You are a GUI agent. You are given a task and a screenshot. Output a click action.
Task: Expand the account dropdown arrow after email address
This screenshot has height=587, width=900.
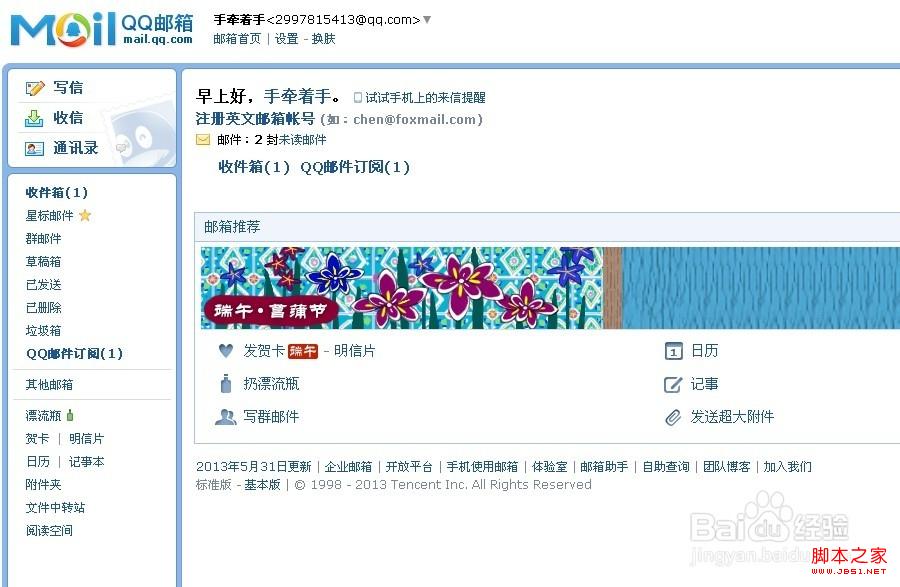427,20
